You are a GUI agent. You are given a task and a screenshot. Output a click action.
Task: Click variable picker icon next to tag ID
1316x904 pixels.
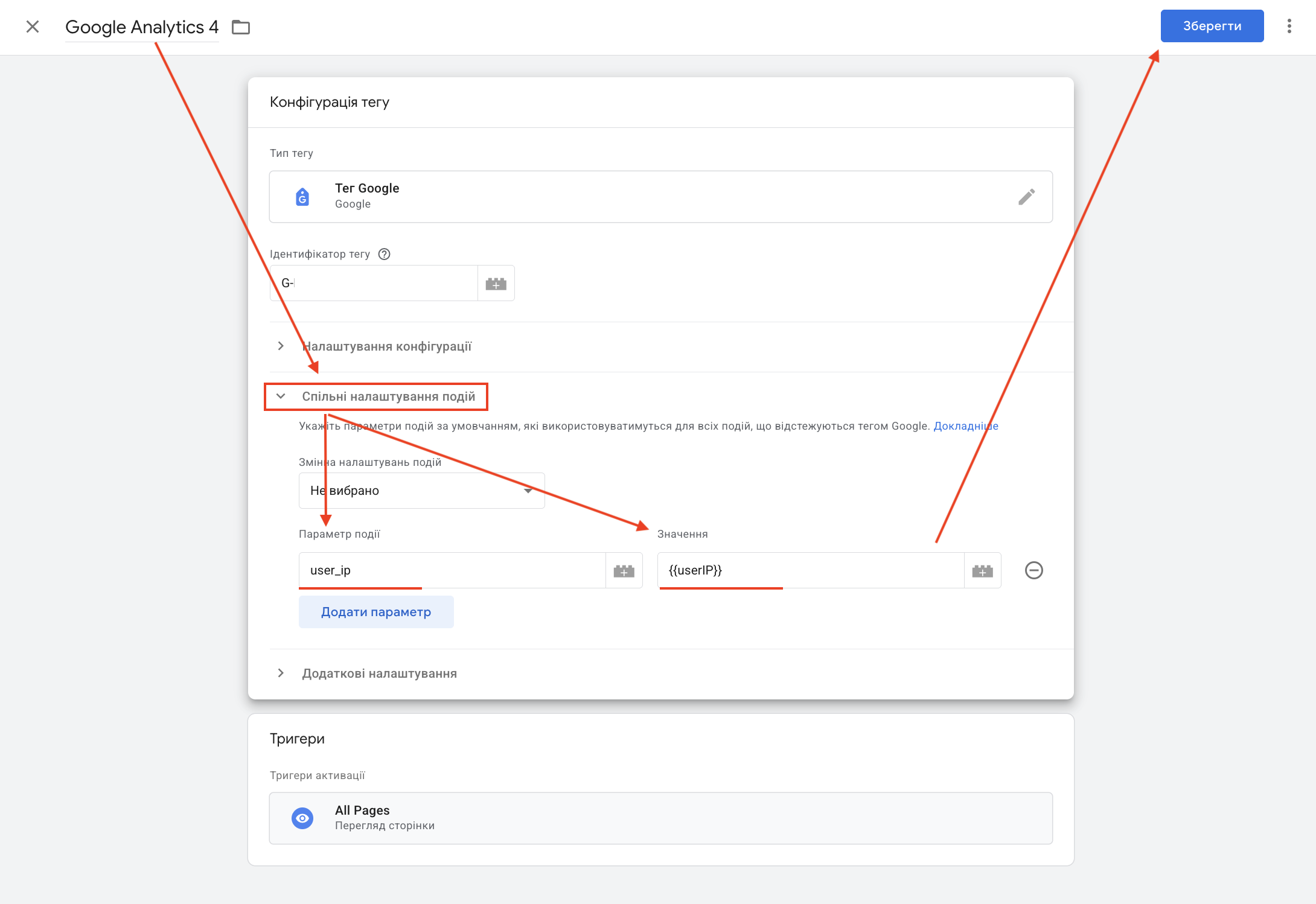(x=496, y=284)
